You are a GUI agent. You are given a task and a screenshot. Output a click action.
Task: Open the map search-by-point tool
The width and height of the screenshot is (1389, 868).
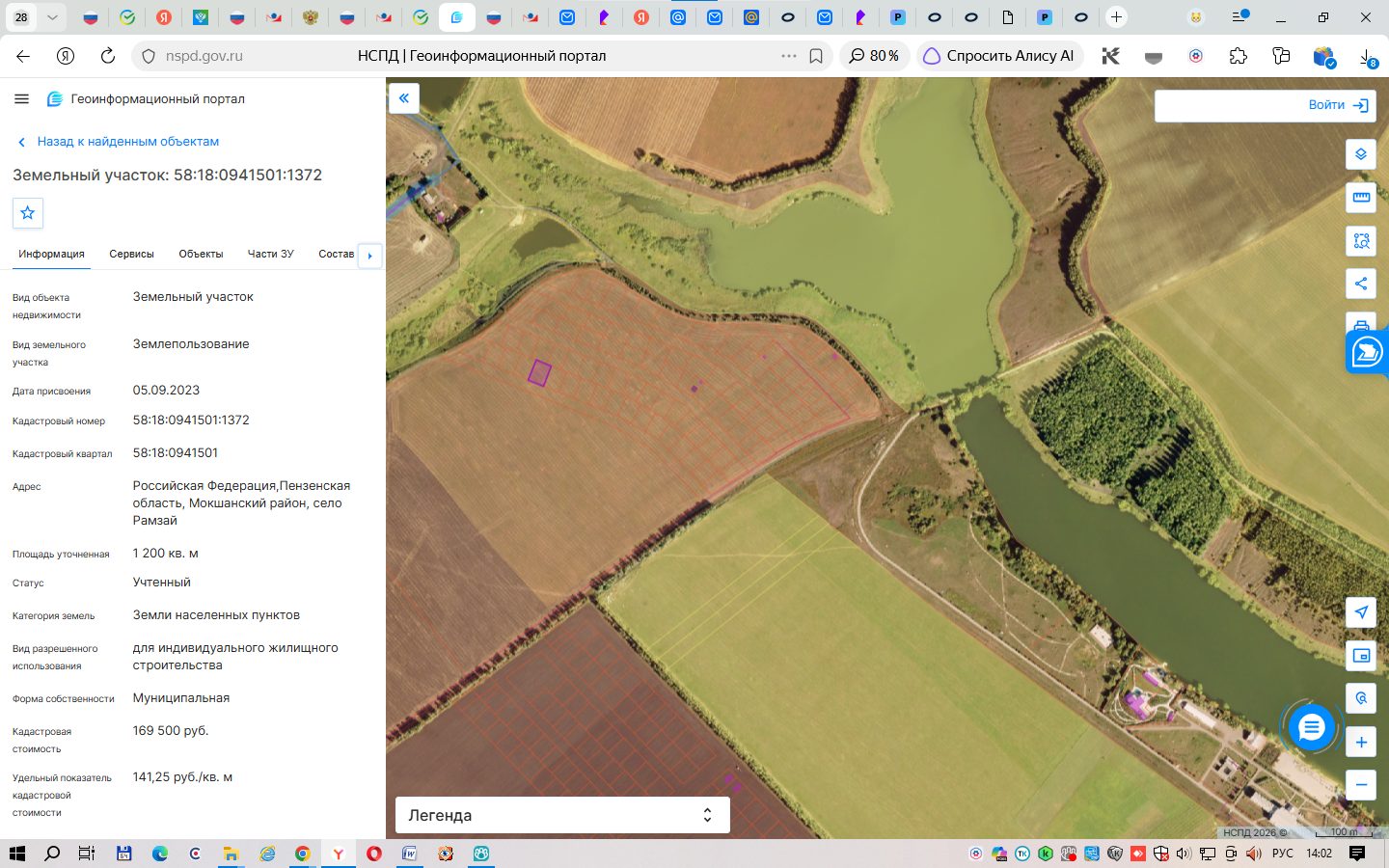coord(1361,698)
